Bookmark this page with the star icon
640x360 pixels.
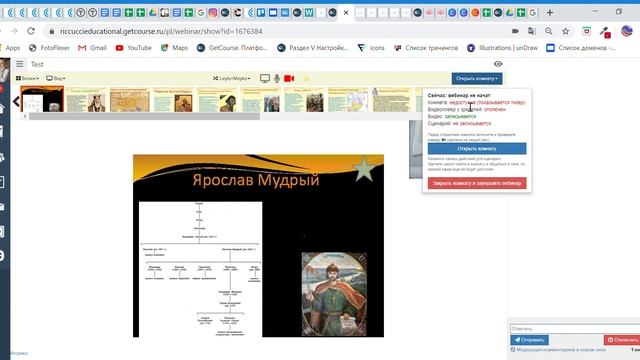point(565,31)
